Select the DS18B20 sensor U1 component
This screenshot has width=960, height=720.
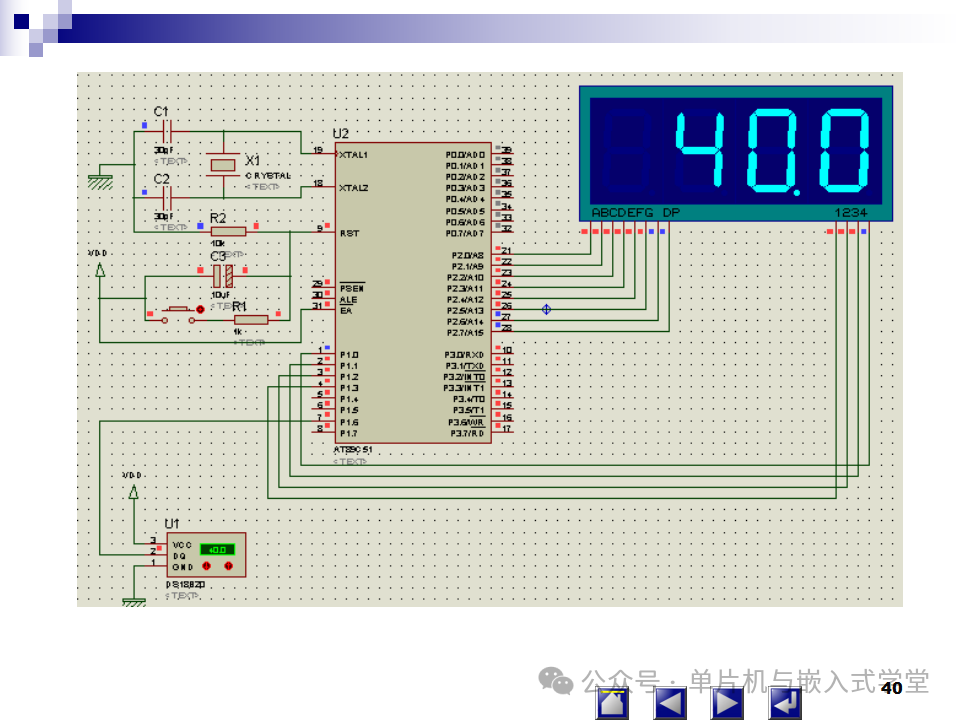pos(206,555)
